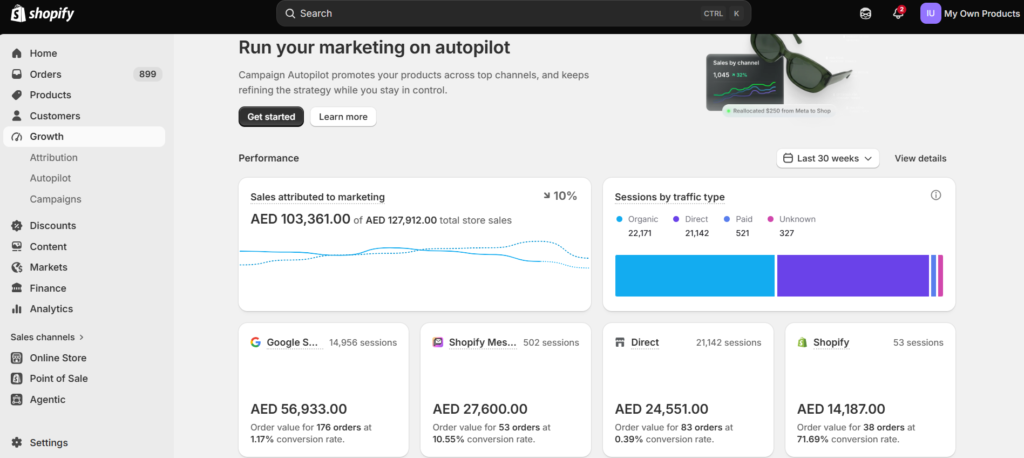The height and width of the screenshot is (458, 1024).
Task: Open the Autopilot submenu item
Action: (50, 178)
